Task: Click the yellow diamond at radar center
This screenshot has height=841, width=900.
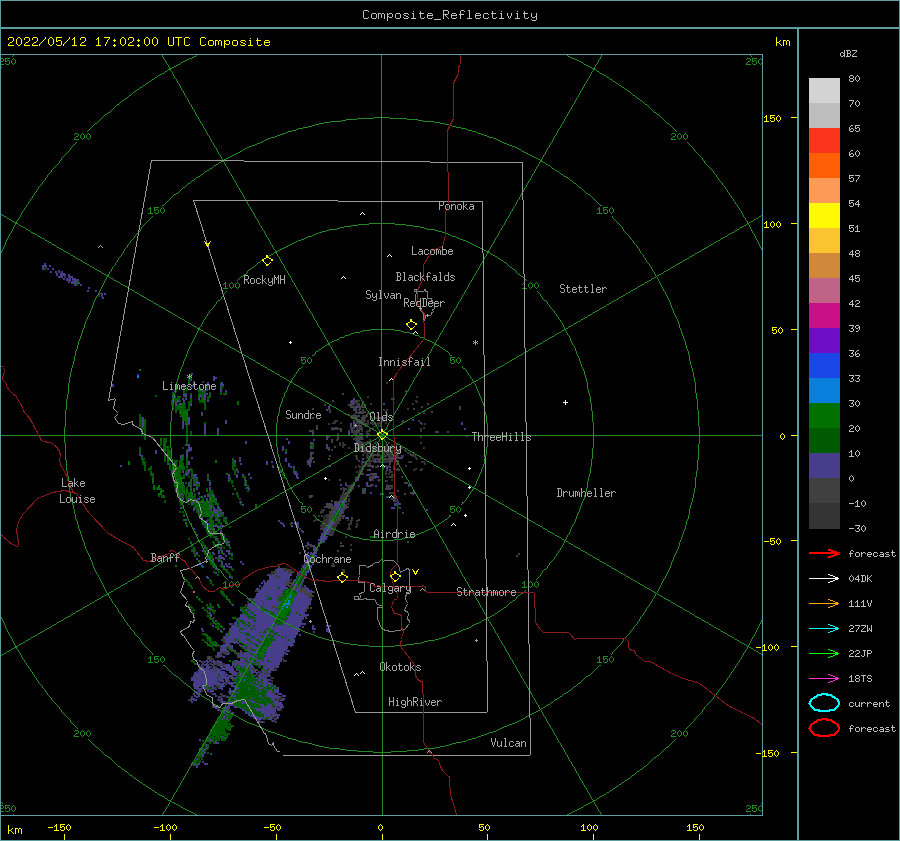Action: pyautogui.click(x=382, y=435)
